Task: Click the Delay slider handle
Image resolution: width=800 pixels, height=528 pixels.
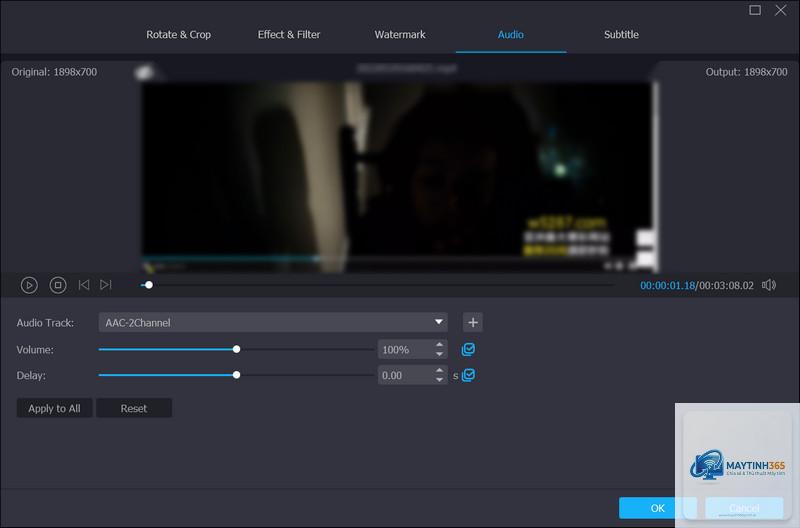Action: point(236,375)
